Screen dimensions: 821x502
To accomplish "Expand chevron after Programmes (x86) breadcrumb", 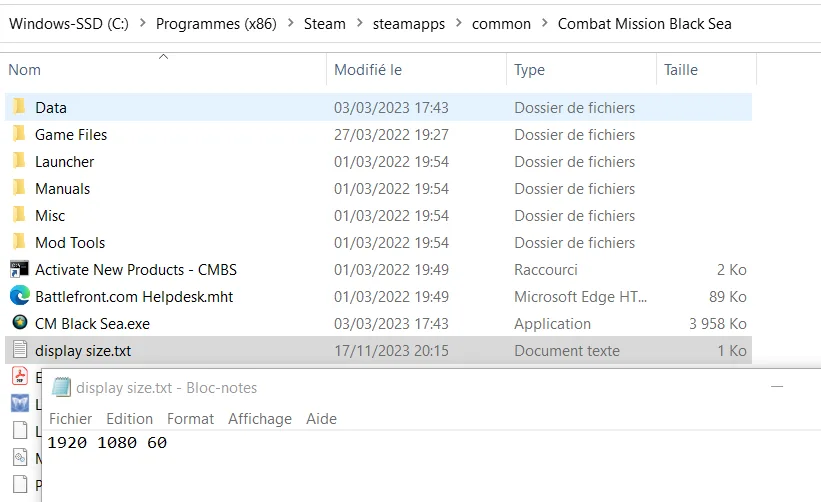I will coord(291,24).
